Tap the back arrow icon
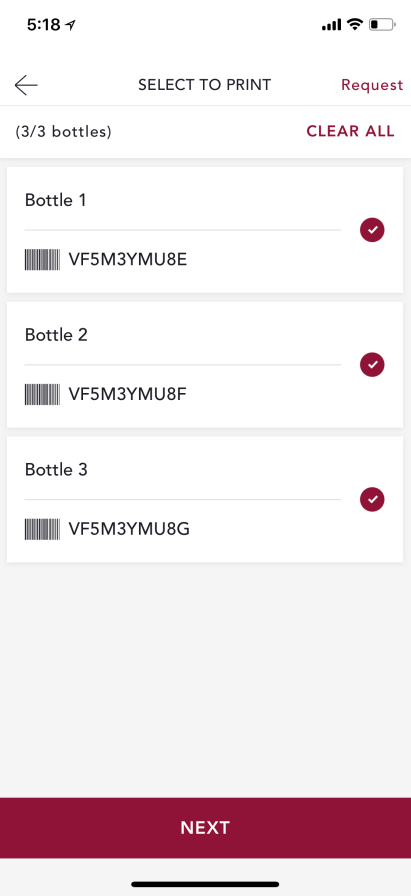 tap(26, 85)
